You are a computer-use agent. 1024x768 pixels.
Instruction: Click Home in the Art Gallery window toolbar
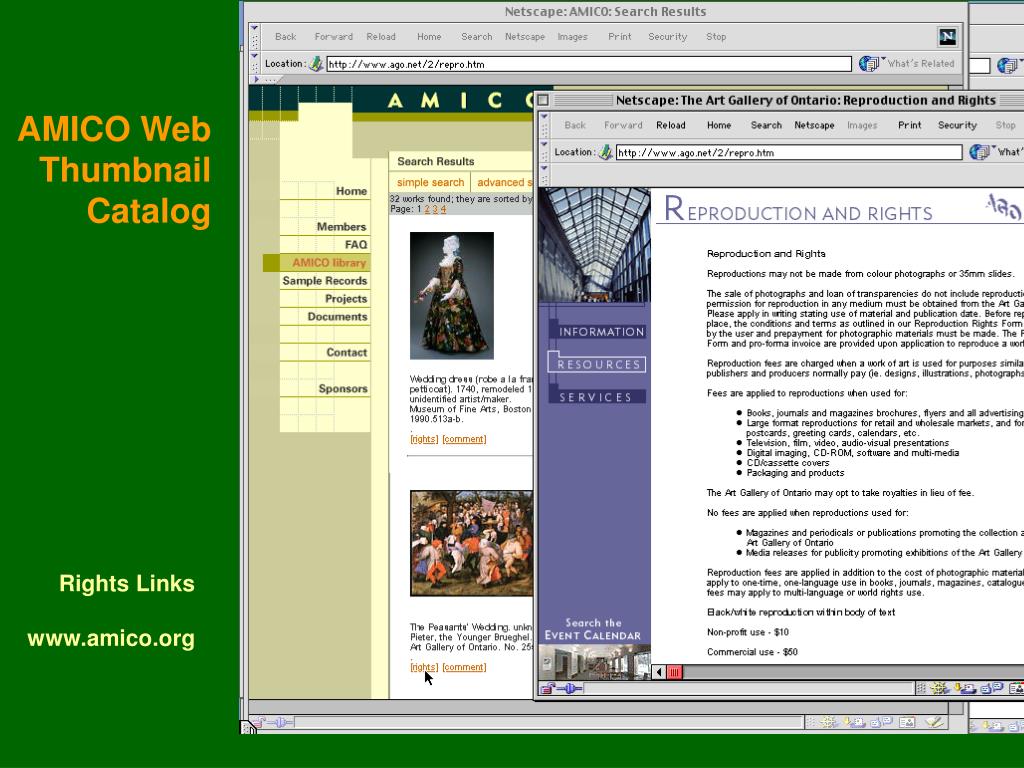[x=719, y=125]
